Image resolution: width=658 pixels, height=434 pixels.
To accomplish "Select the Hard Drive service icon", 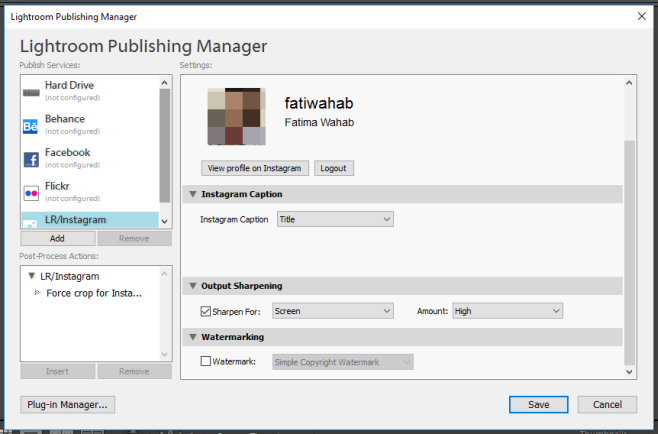I will pos(31,92).
